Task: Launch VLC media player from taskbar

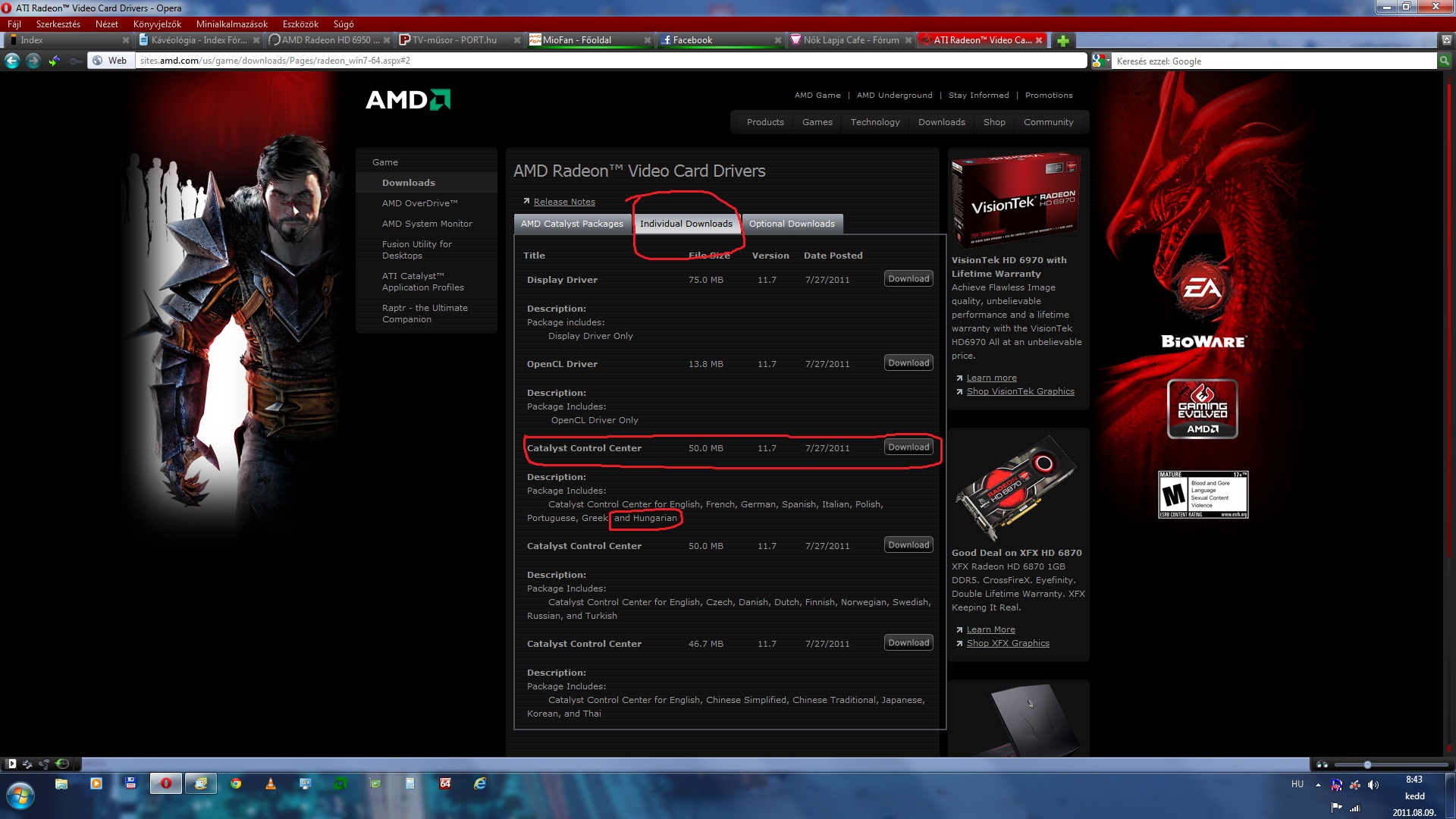Action: click(x=271, y=783)
